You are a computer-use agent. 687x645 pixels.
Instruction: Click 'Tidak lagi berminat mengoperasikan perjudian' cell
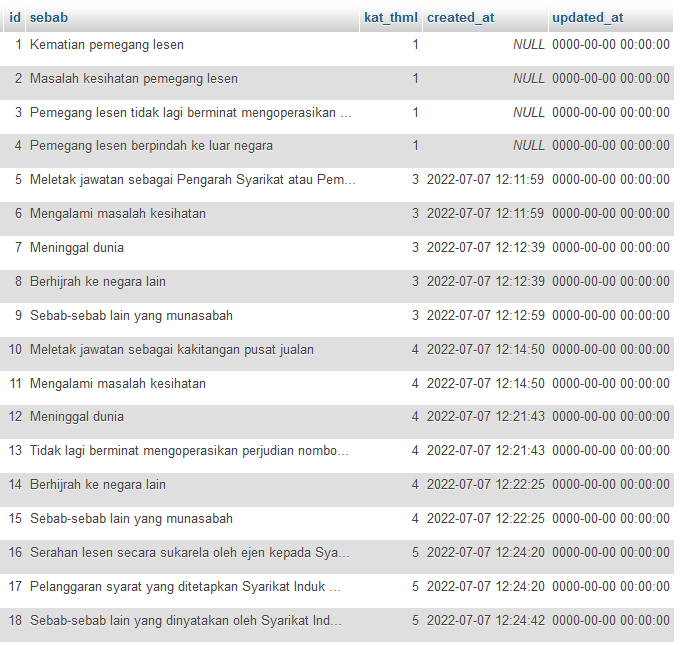point(190,451)
